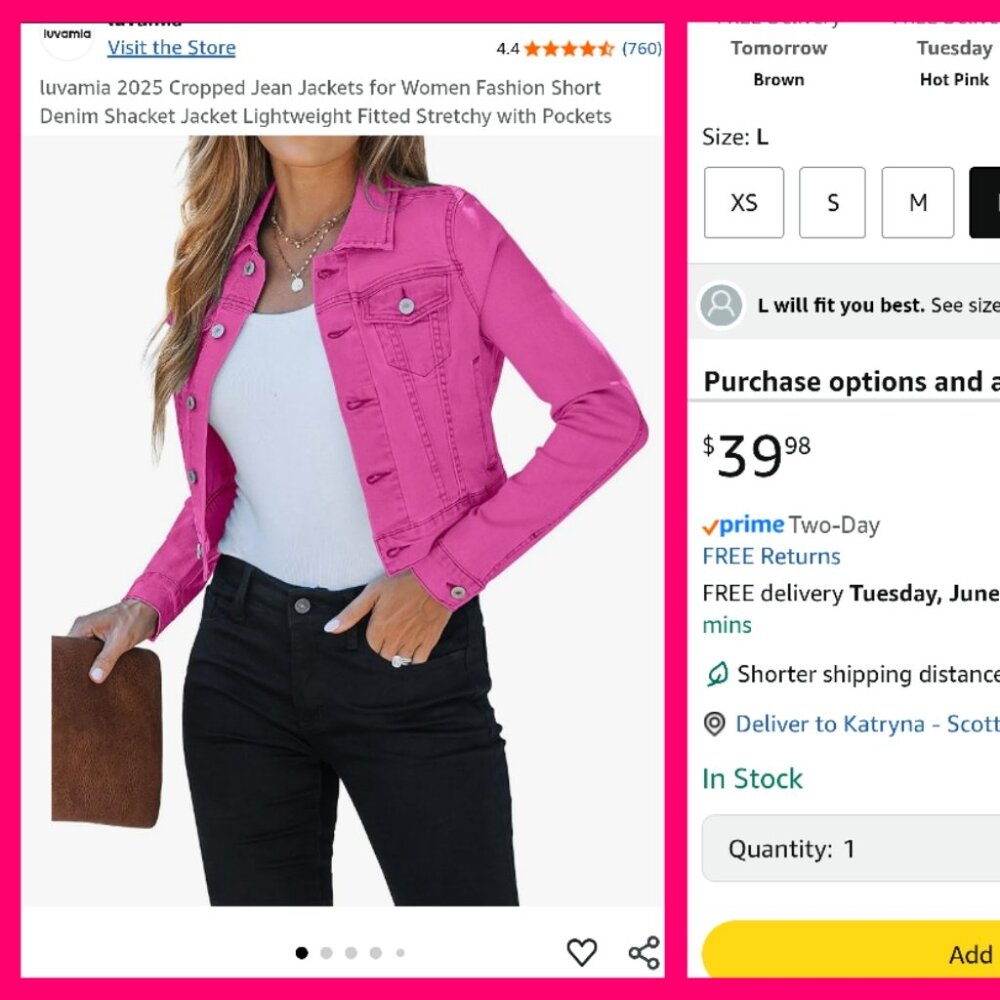The height and width of the screenshot is (1000, 1000).
Task: Click the Add to Cart button
Action: [900, 954]
